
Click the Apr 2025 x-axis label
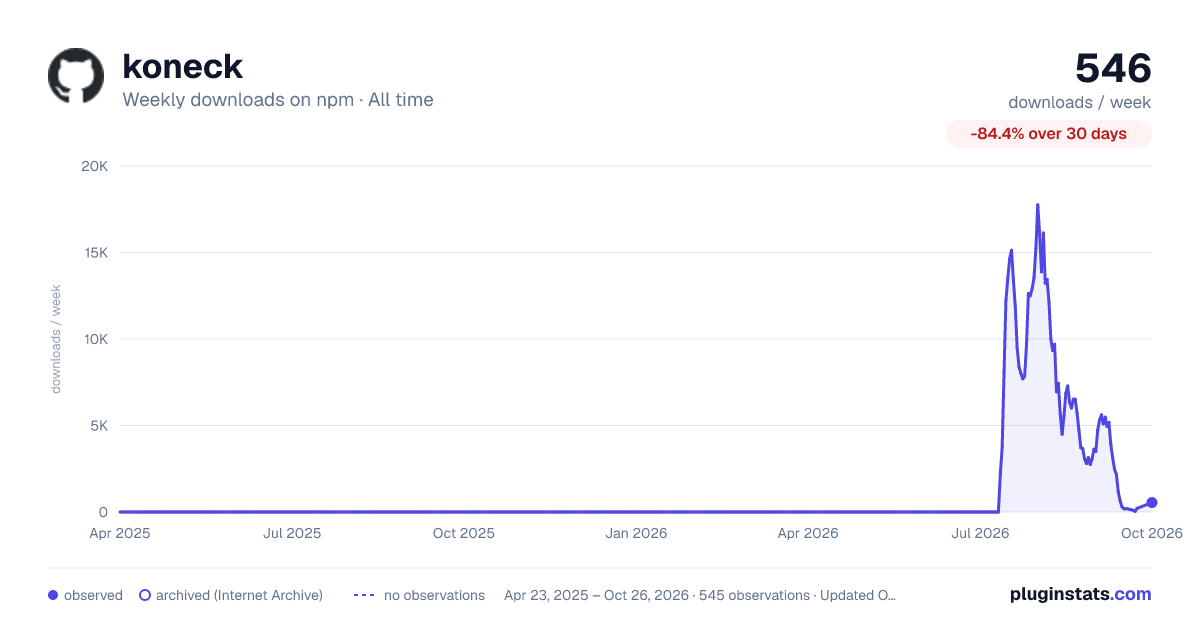(120, 533)
